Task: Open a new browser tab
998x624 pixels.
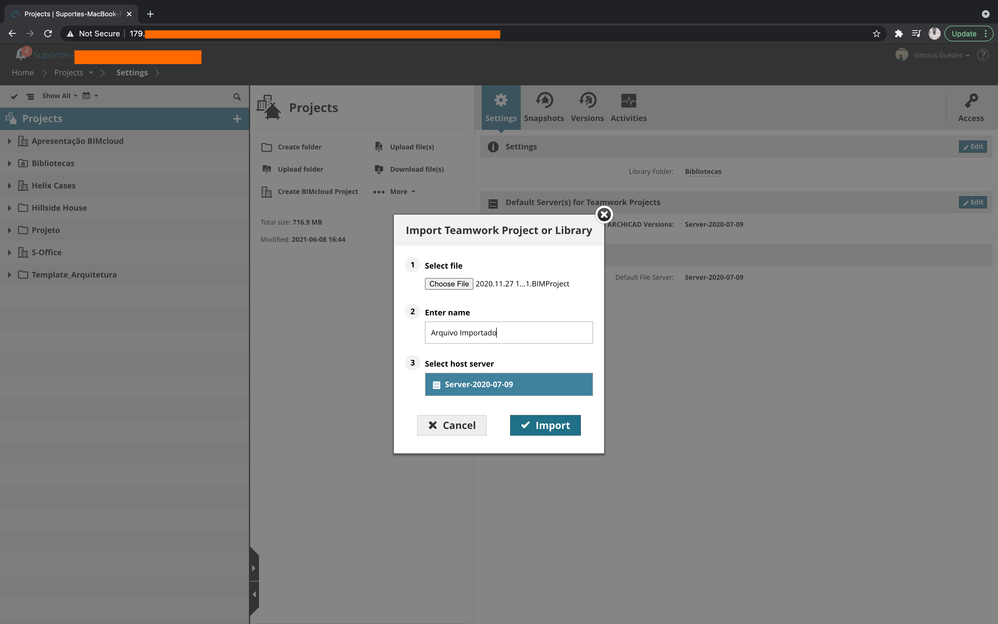Action: 150,14
